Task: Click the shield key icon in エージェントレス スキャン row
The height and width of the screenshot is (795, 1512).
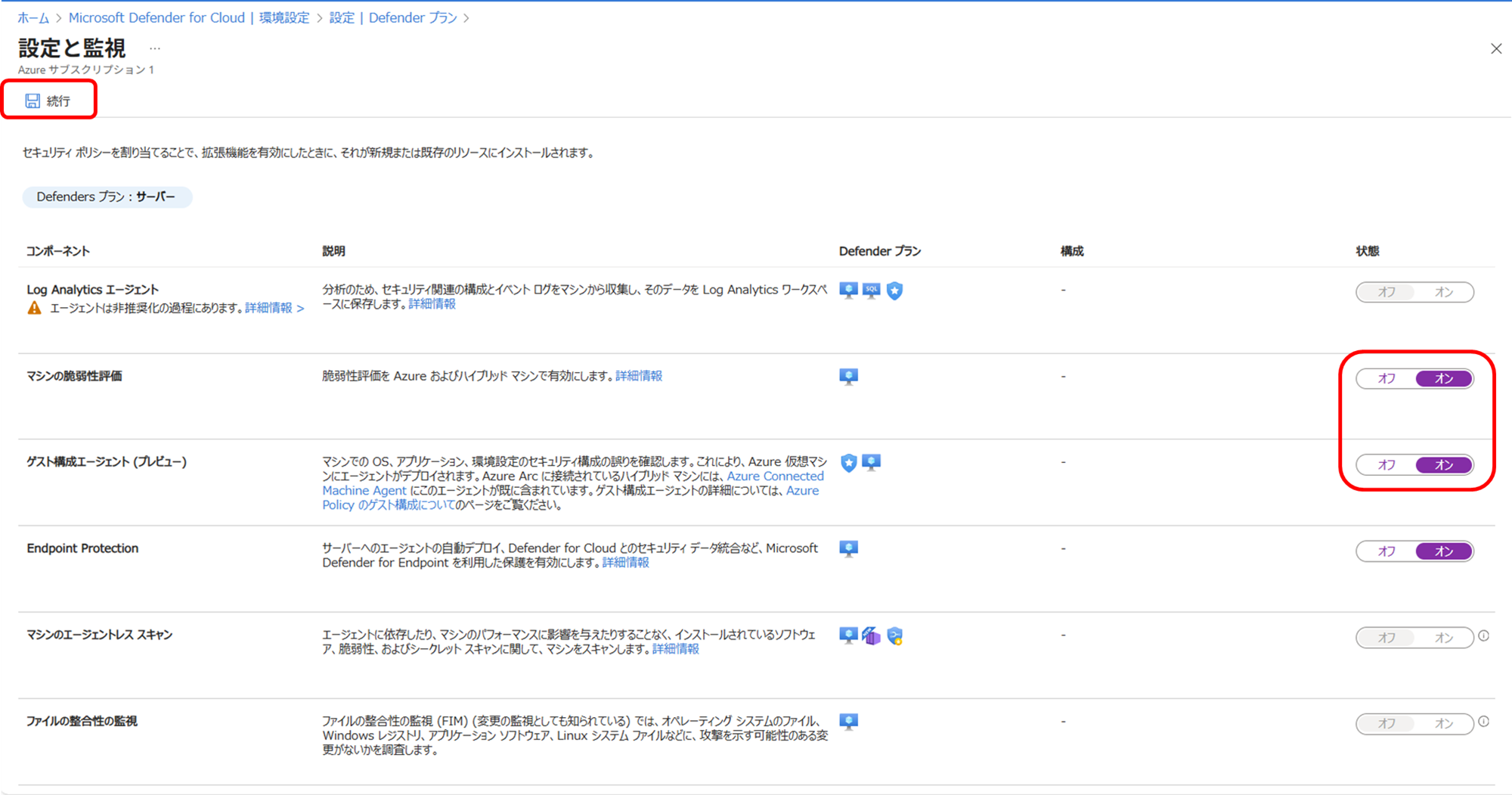Action: coord(895,636)
